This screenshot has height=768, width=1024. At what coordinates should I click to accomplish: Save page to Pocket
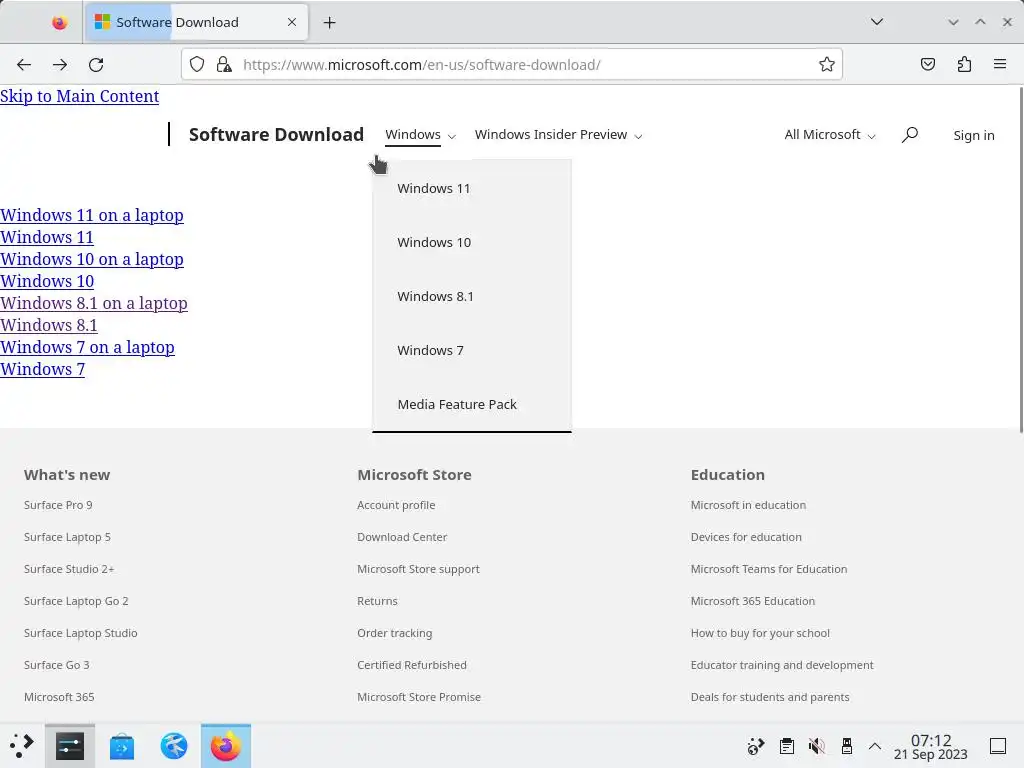[x=927, y=64]
